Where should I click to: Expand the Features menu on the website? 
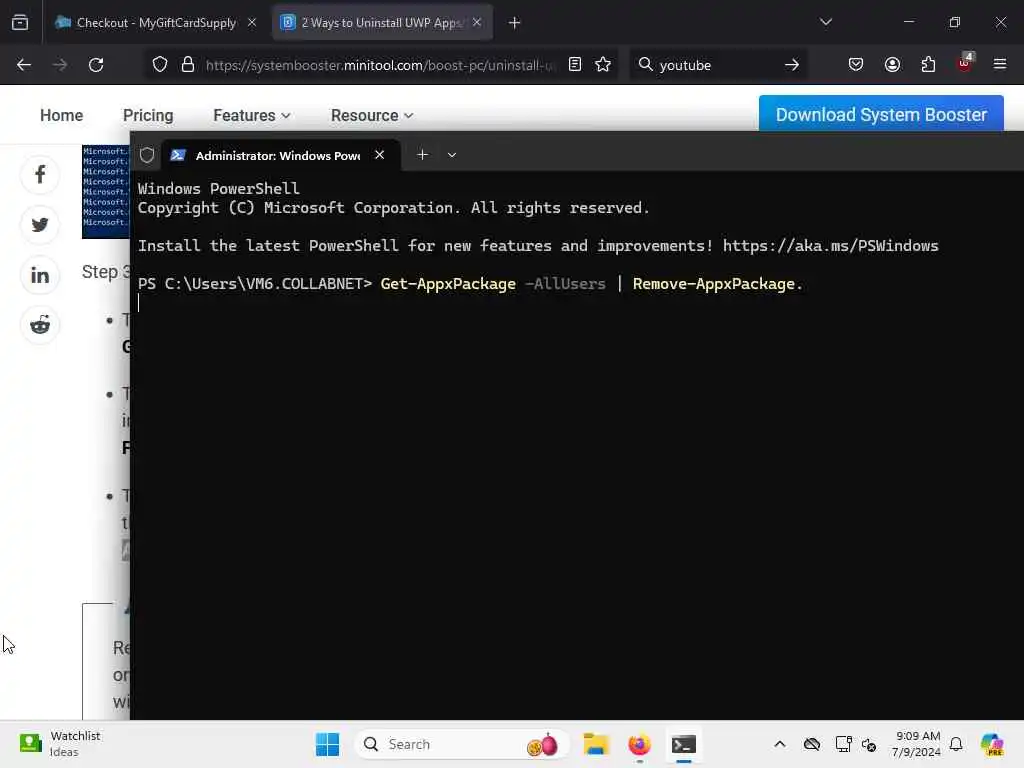pyautogui.click(x=251, y=116)
